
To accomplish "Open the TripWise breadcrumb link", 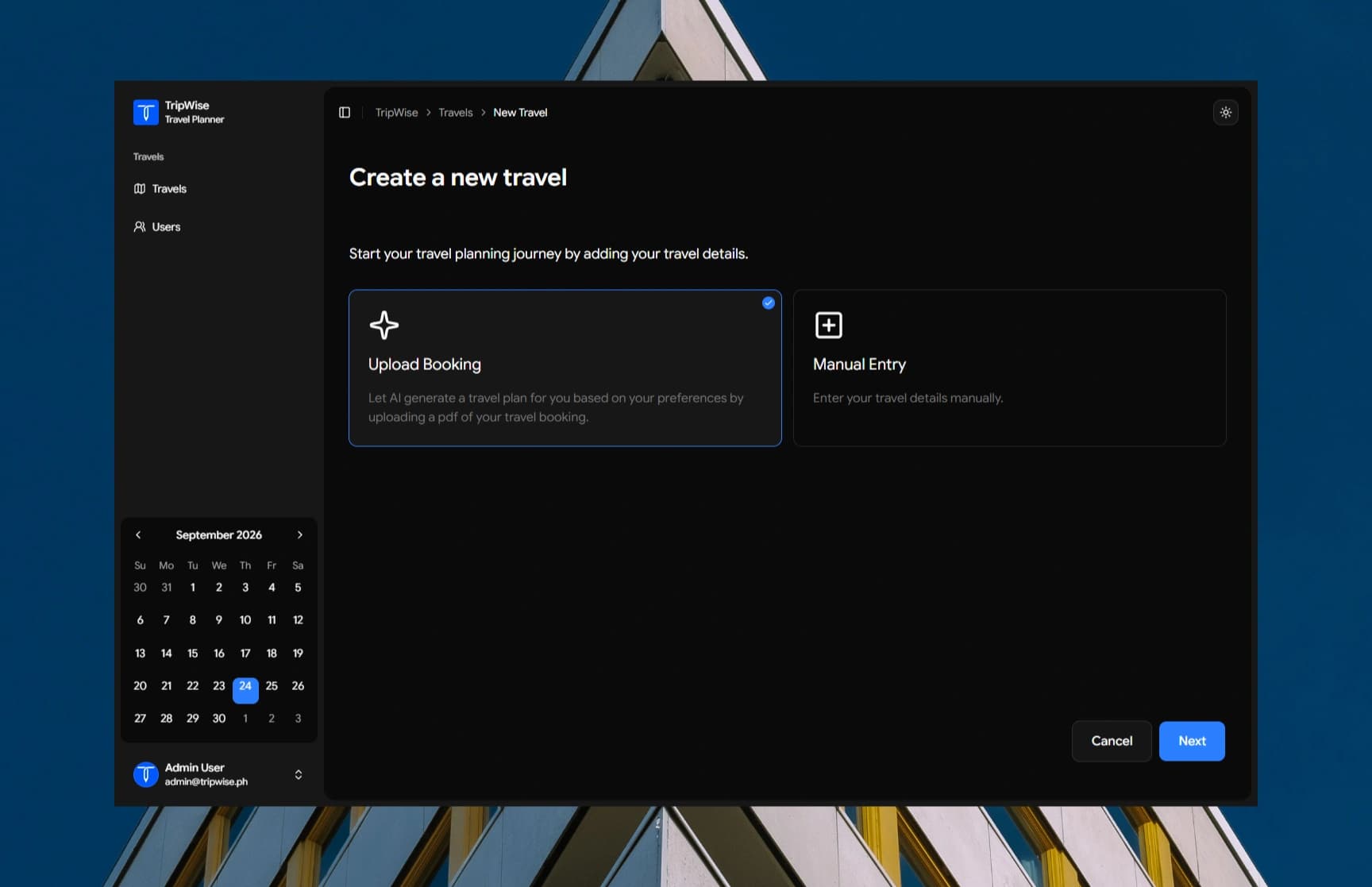I will [x=396, y=113].
